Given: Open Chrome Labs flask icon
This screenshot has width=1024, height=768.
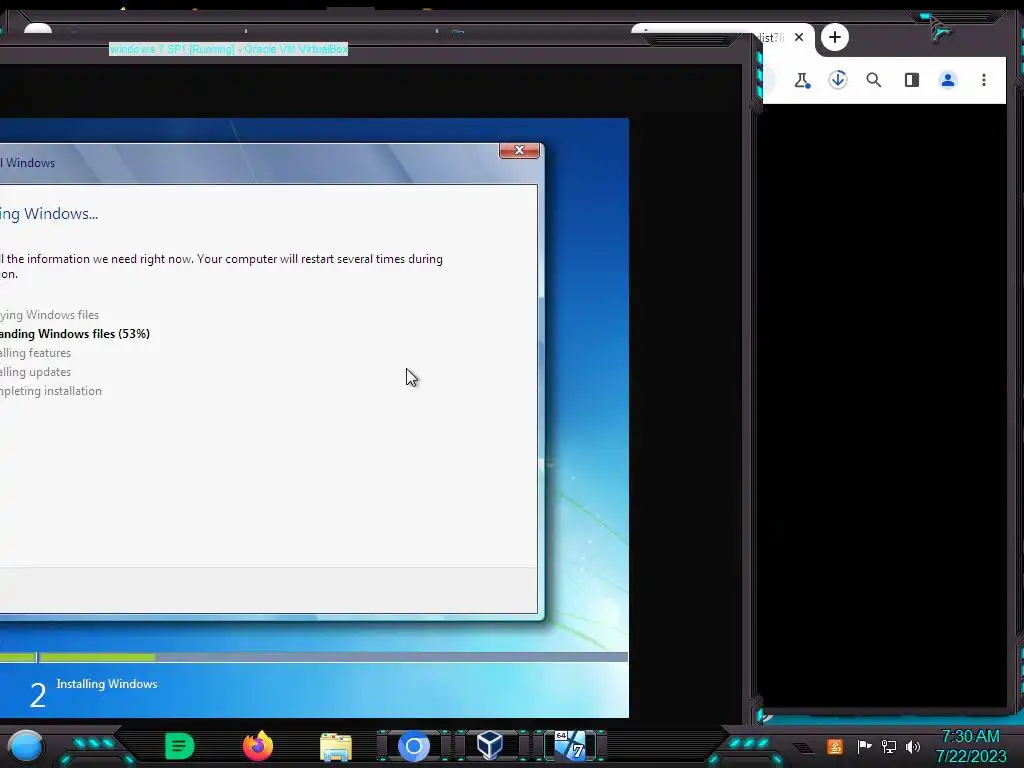Looking at the screenshot, I should [x=801, y=80].
